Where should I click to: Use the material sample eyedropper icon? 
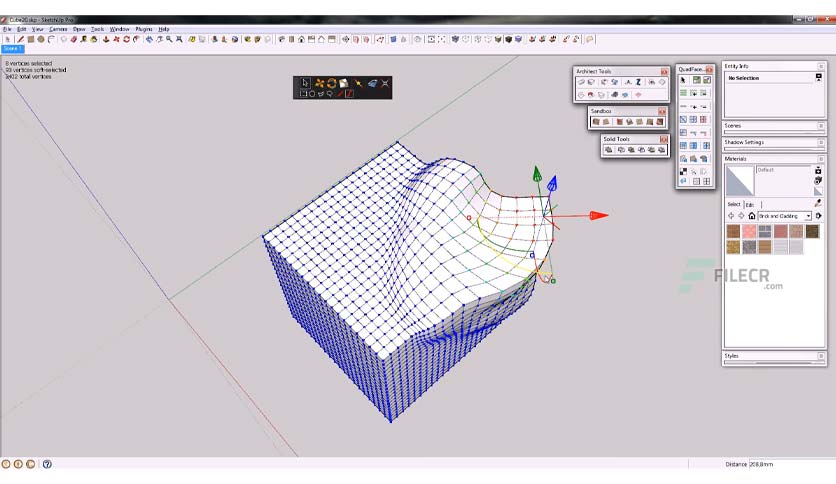(x=818, y=203)
